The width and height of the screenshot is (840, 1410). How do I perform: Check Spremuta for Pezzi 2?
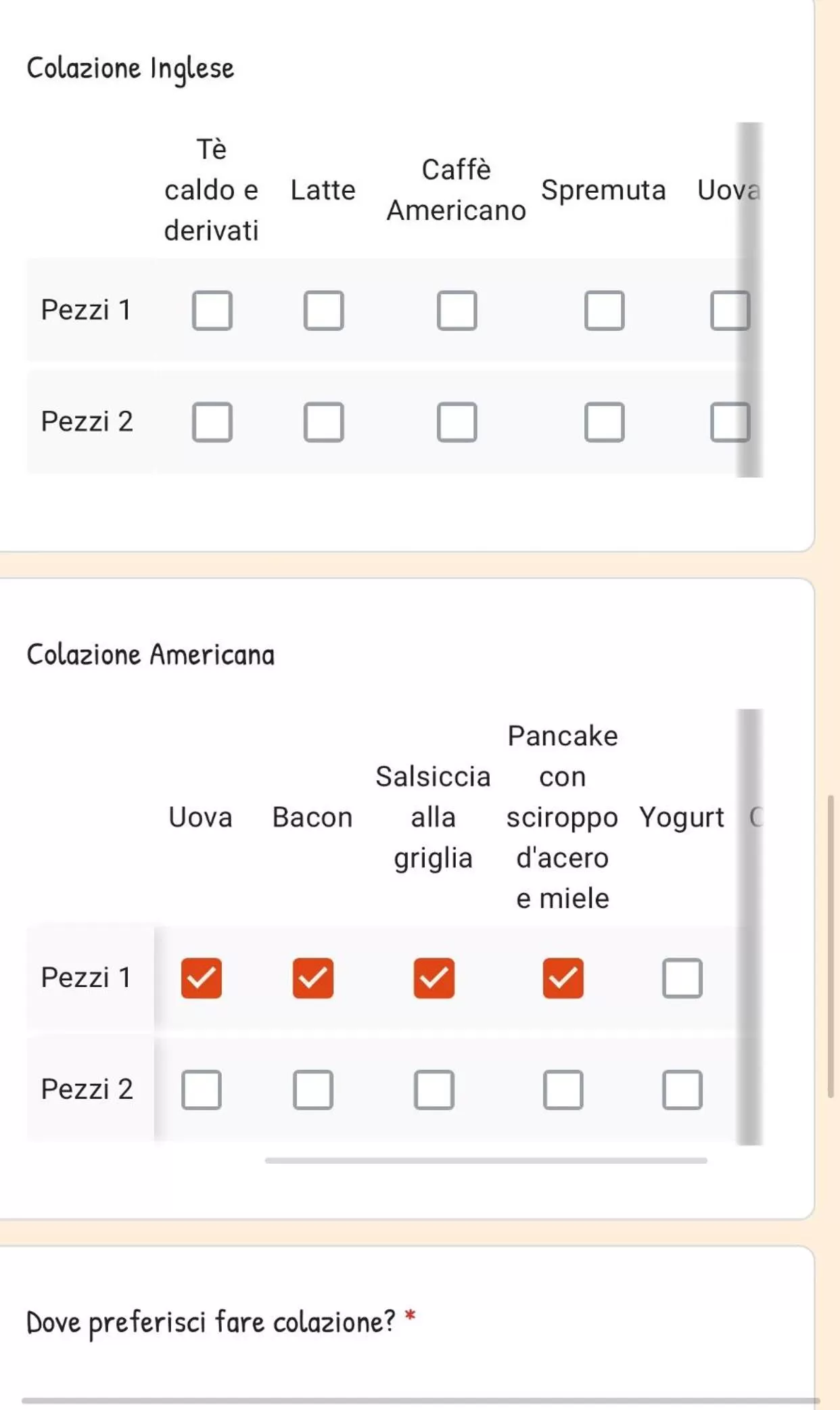click(x=605, y=422)
